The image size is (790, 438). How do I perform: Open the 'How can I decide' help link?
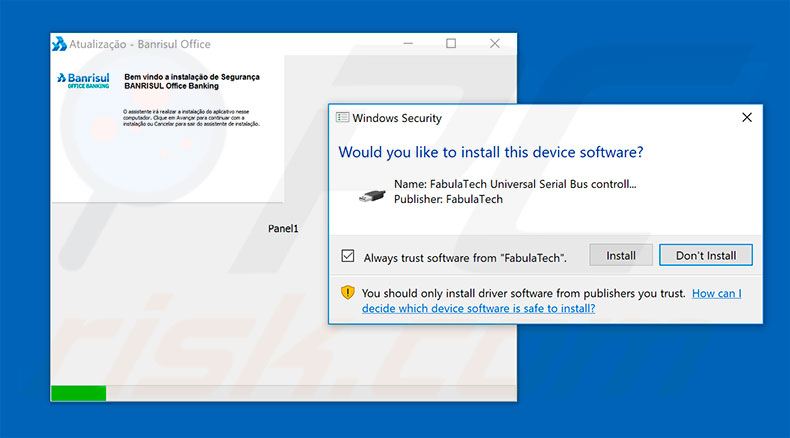551,300
